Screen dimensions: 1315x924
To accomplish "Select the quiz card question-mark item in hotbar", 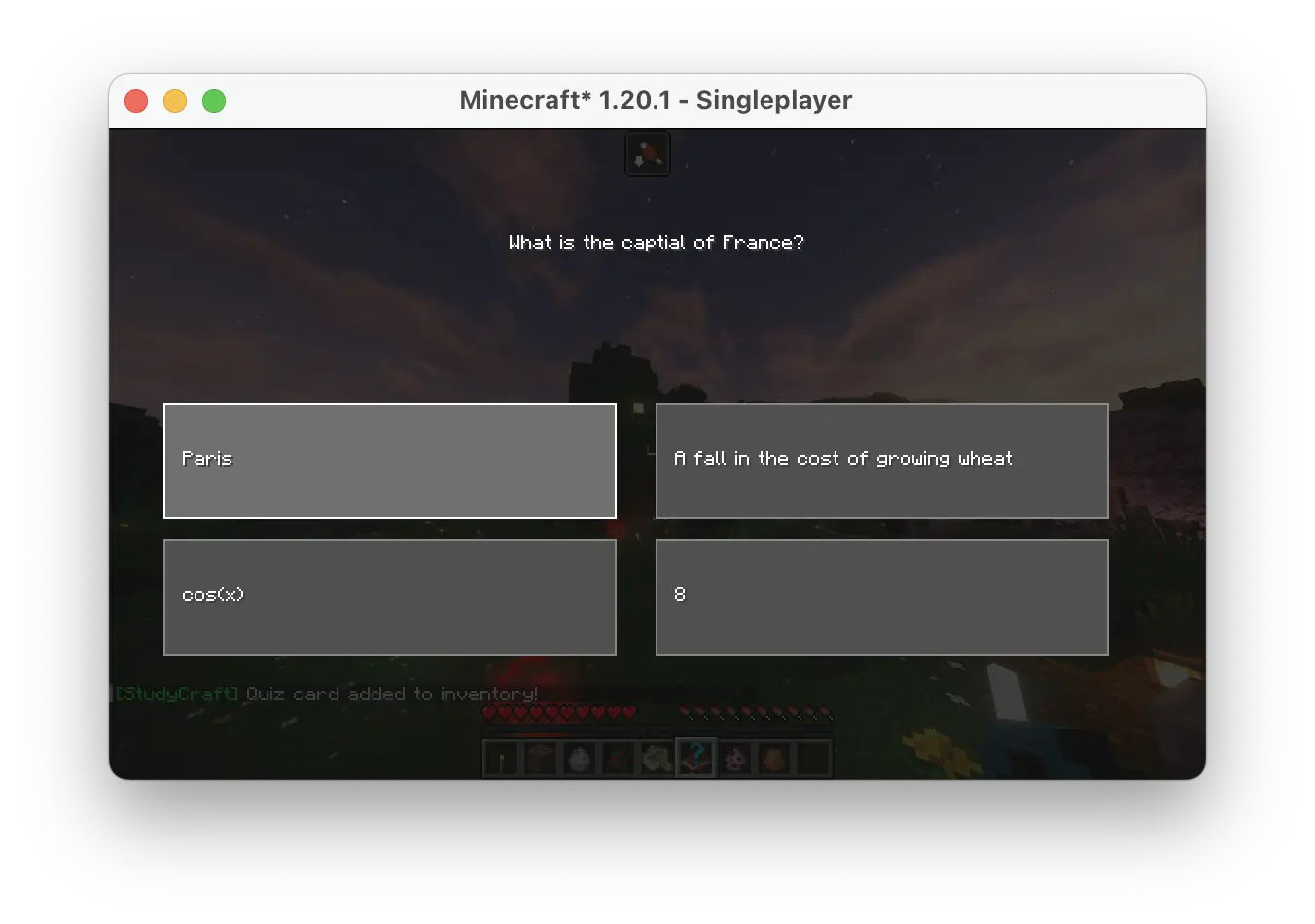I will tap(696, 759).
